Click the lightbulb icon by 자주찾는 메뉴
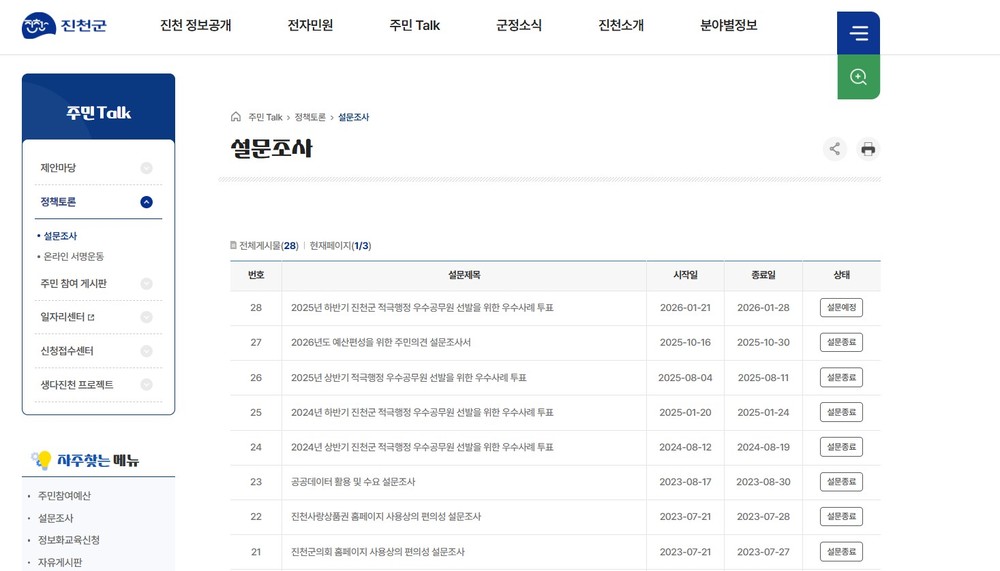This screenshot has width=1000, height=571. pos(42,460)
